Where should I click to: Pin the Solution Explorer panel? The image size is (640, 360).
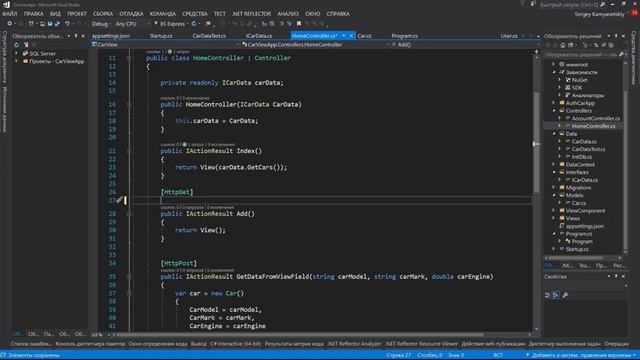[616, 36]
